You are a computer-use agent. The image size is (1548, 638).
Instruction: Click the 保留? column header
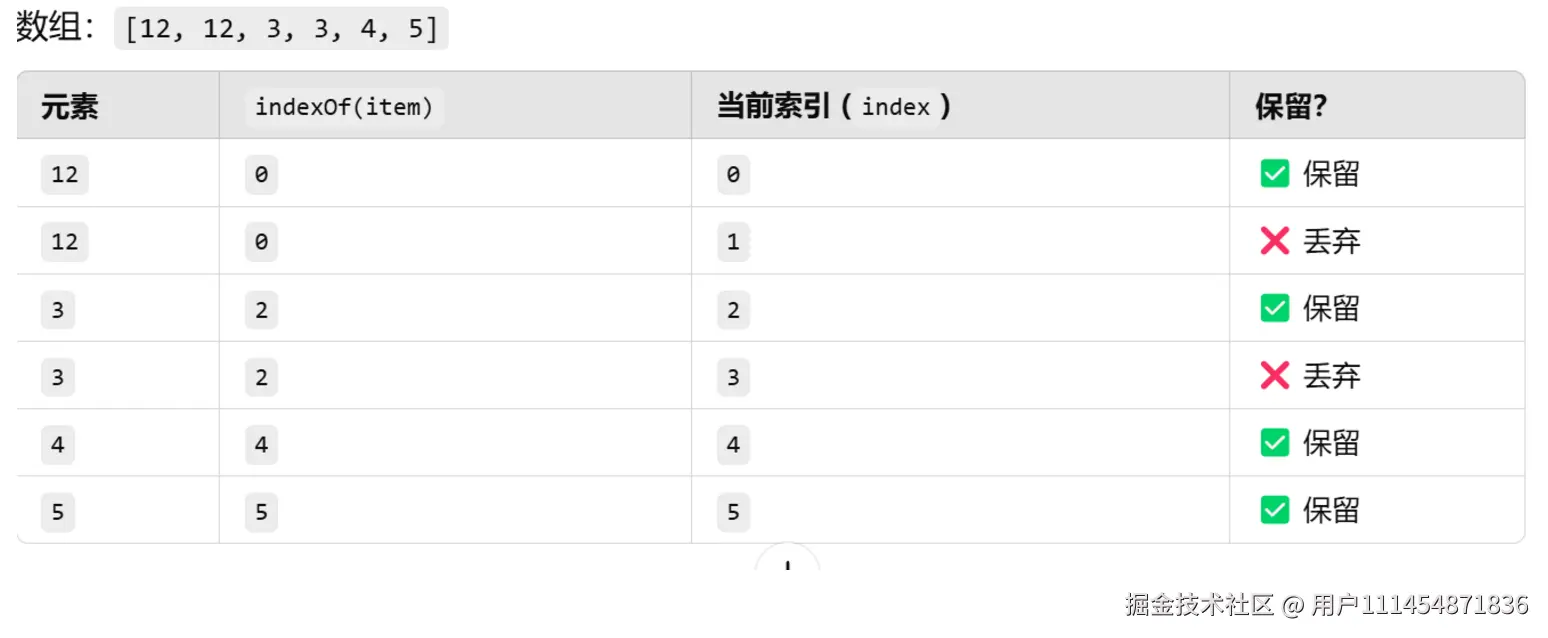click(x=1291, y=106)
